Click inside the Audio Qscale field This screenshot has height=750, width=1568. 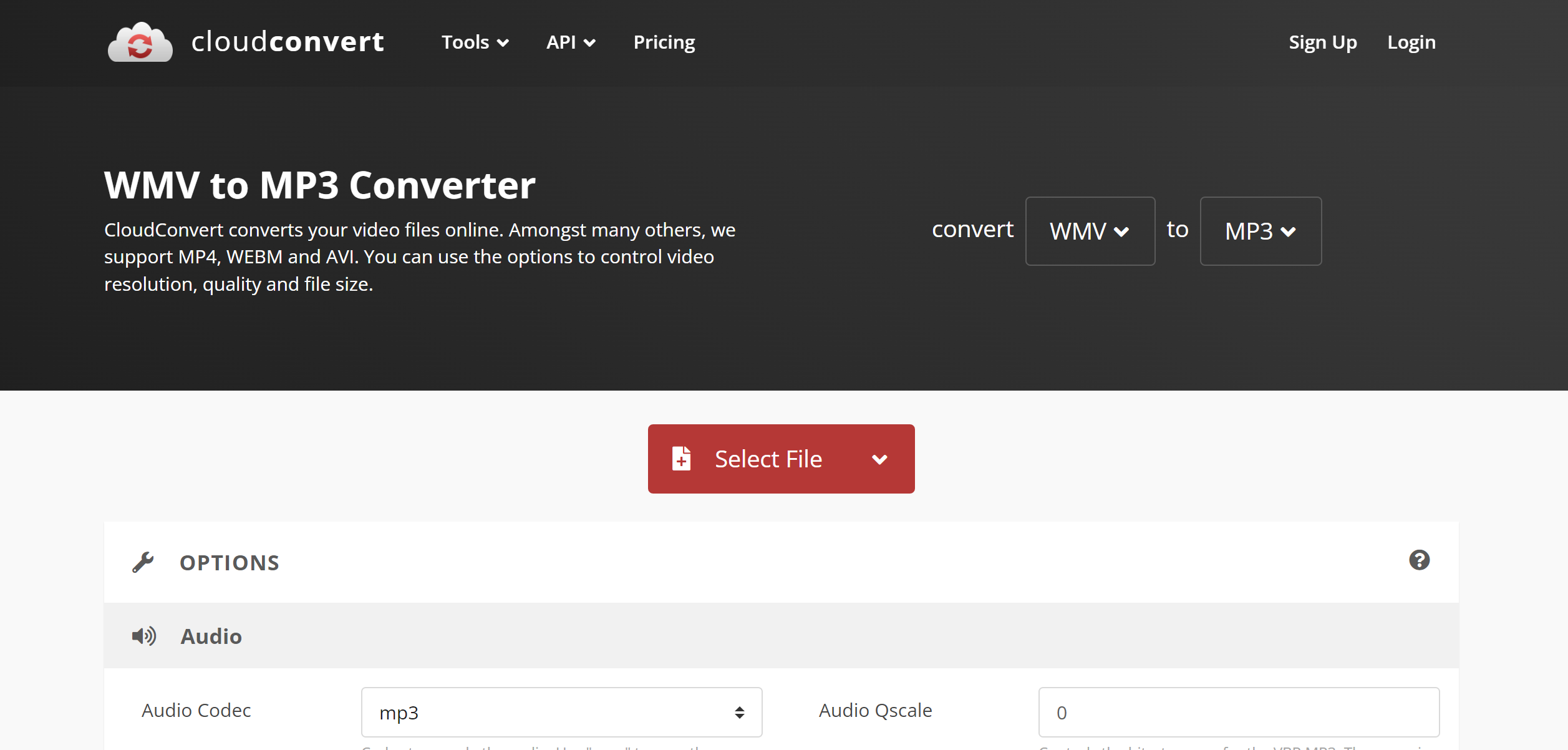coord(1239,711)
